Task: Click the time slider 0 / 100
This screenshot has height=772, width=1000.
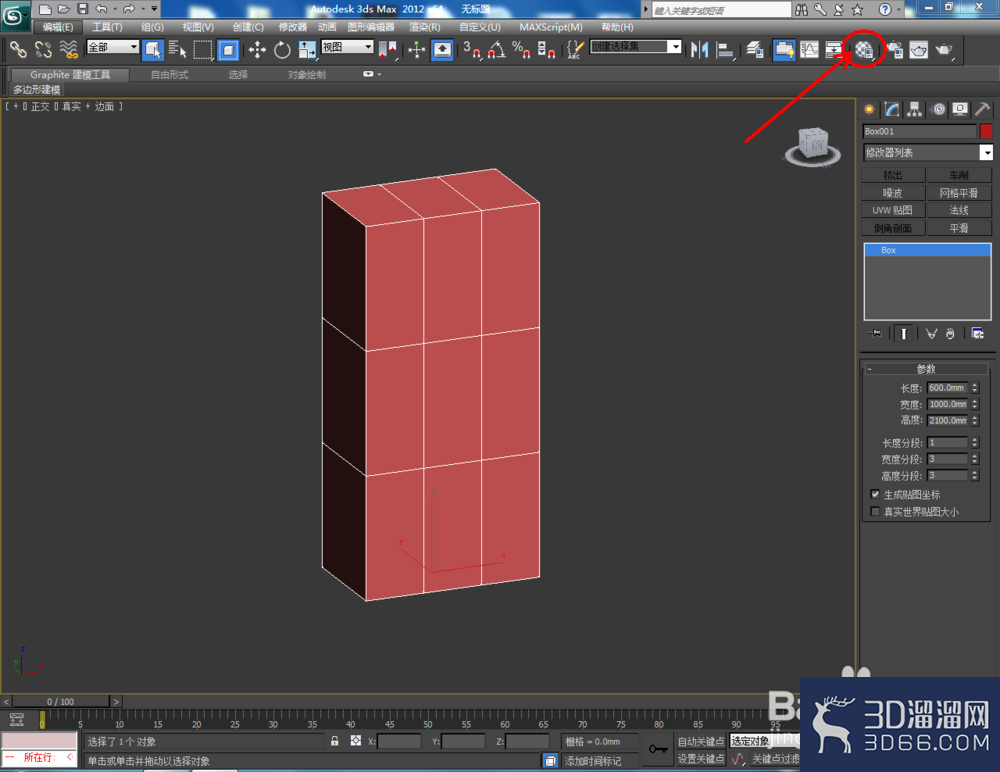Action: point(61,701)
